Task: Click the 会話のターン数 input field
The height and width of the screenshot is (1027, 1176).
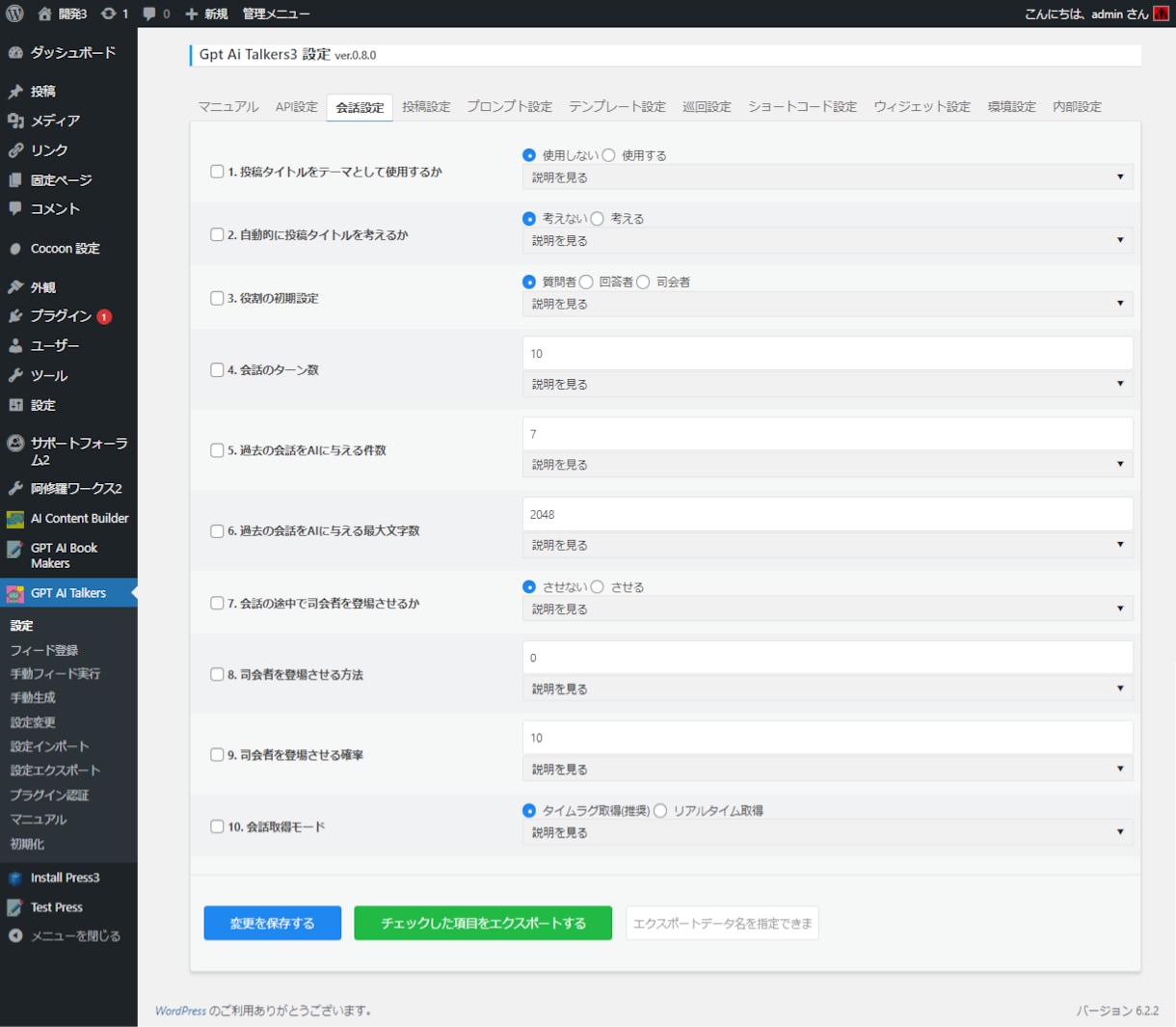Action: tap(827, 353)
